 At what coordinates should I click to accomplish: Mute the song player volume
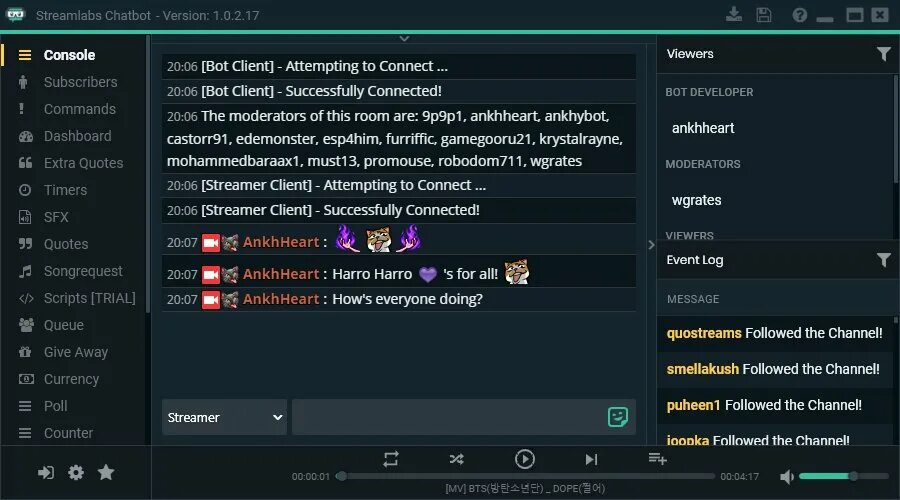click(787, 476)
